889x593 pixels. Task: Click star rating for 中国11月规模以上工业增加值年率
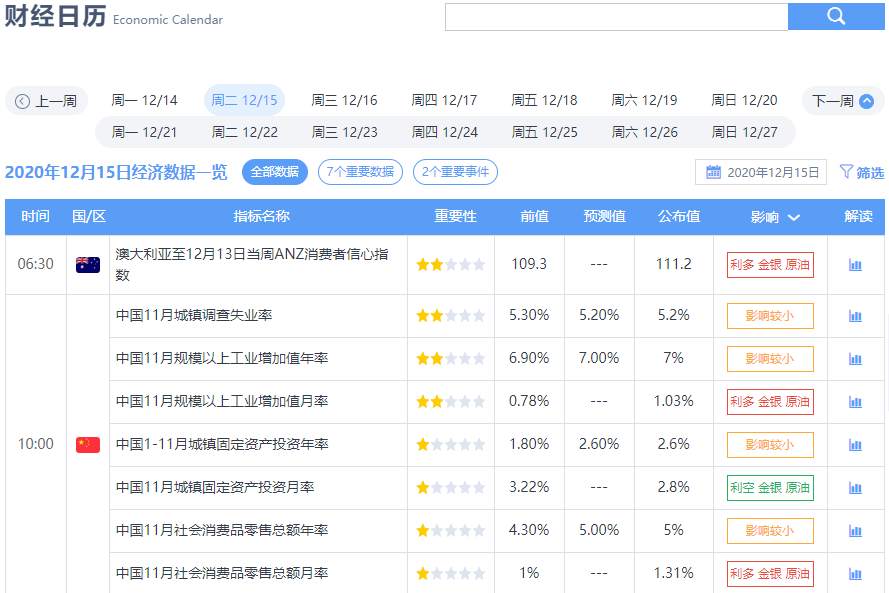[451, 358]
